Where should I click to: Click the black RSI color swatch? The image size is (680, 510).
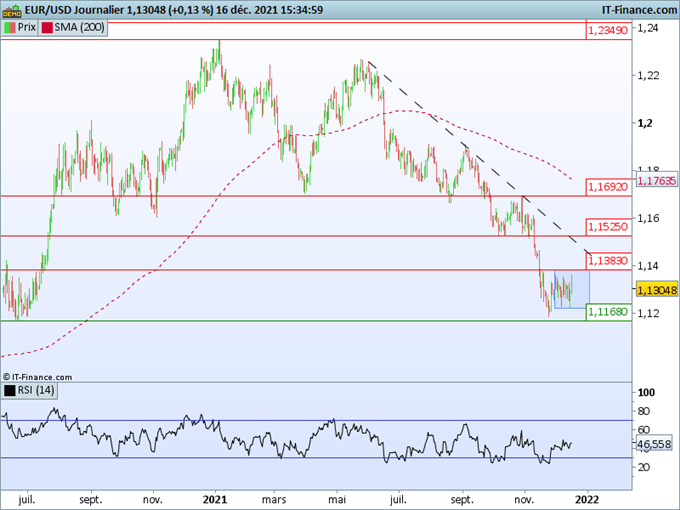coord(10,391)
